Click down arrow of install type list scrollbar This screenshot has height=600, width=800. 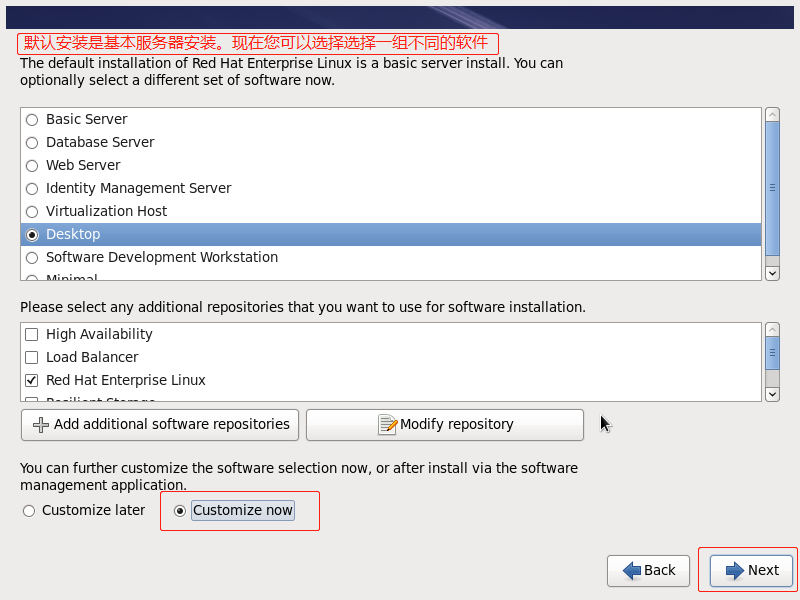(x=772, y=273)
